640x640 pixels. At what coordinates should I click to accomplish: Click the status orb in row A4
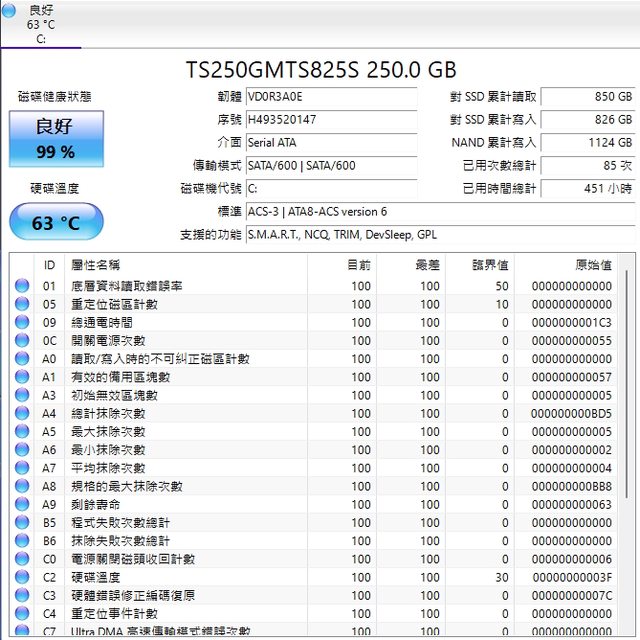coord(21,413)
